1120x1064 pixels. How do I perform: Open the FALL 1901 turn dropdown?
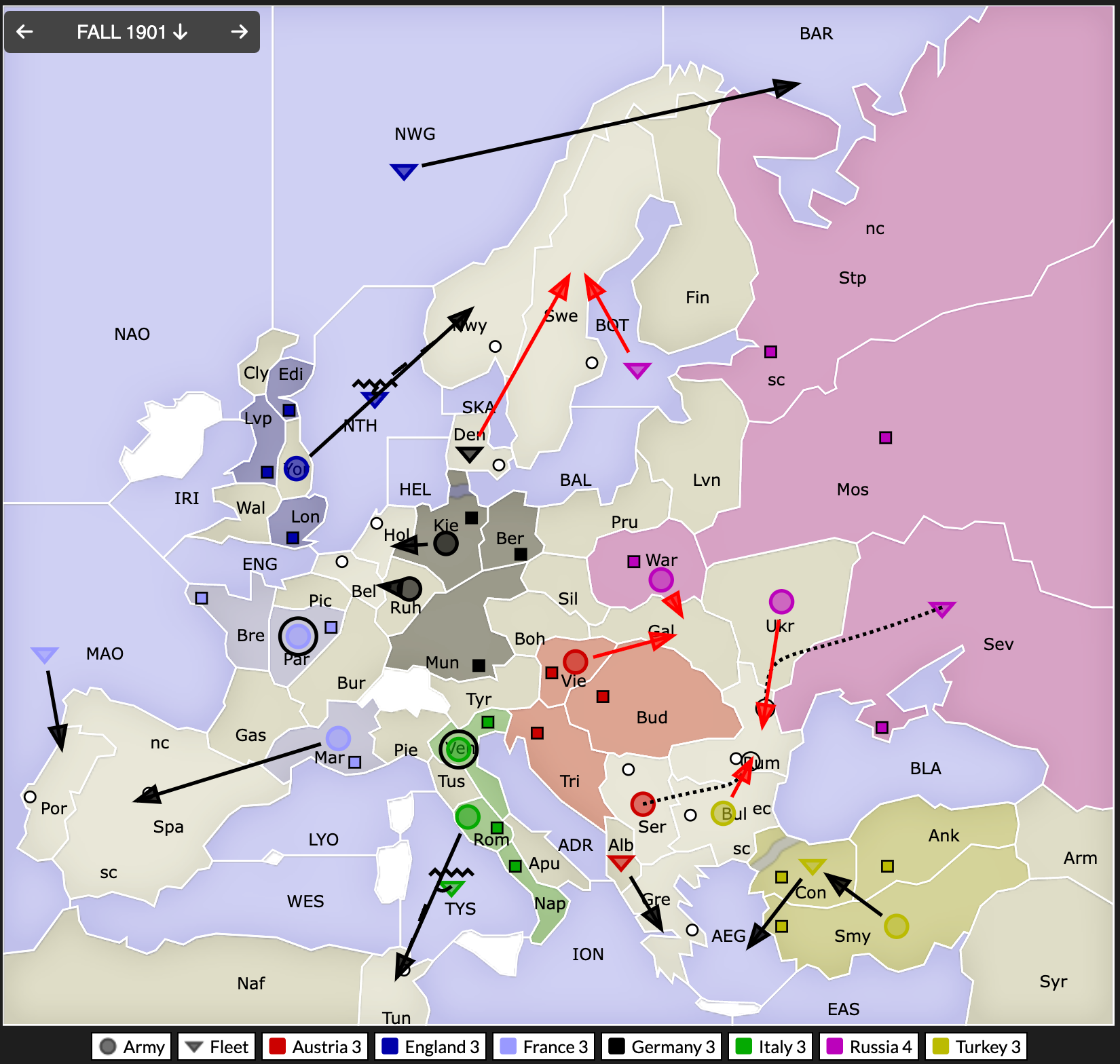point(132,32)
